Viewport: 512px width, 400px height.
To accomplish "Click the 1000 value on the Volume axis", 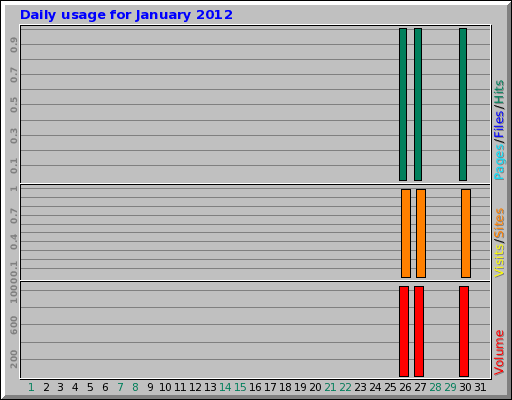I will coord(14,292).
